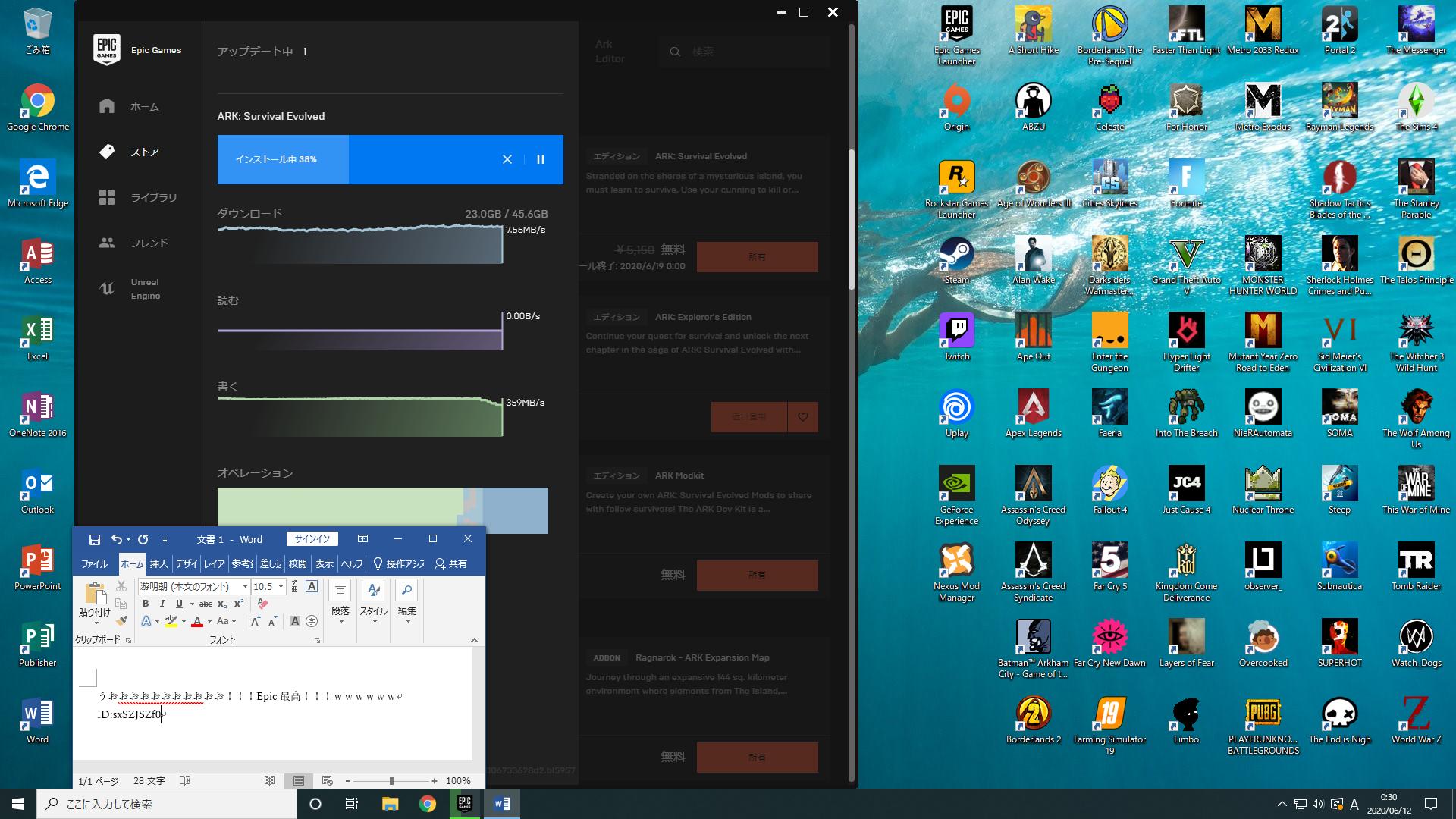Viewport: 1456px width, 819px height.
Task: Expand the font color dropdown arrow
Action: coord(210,622)
